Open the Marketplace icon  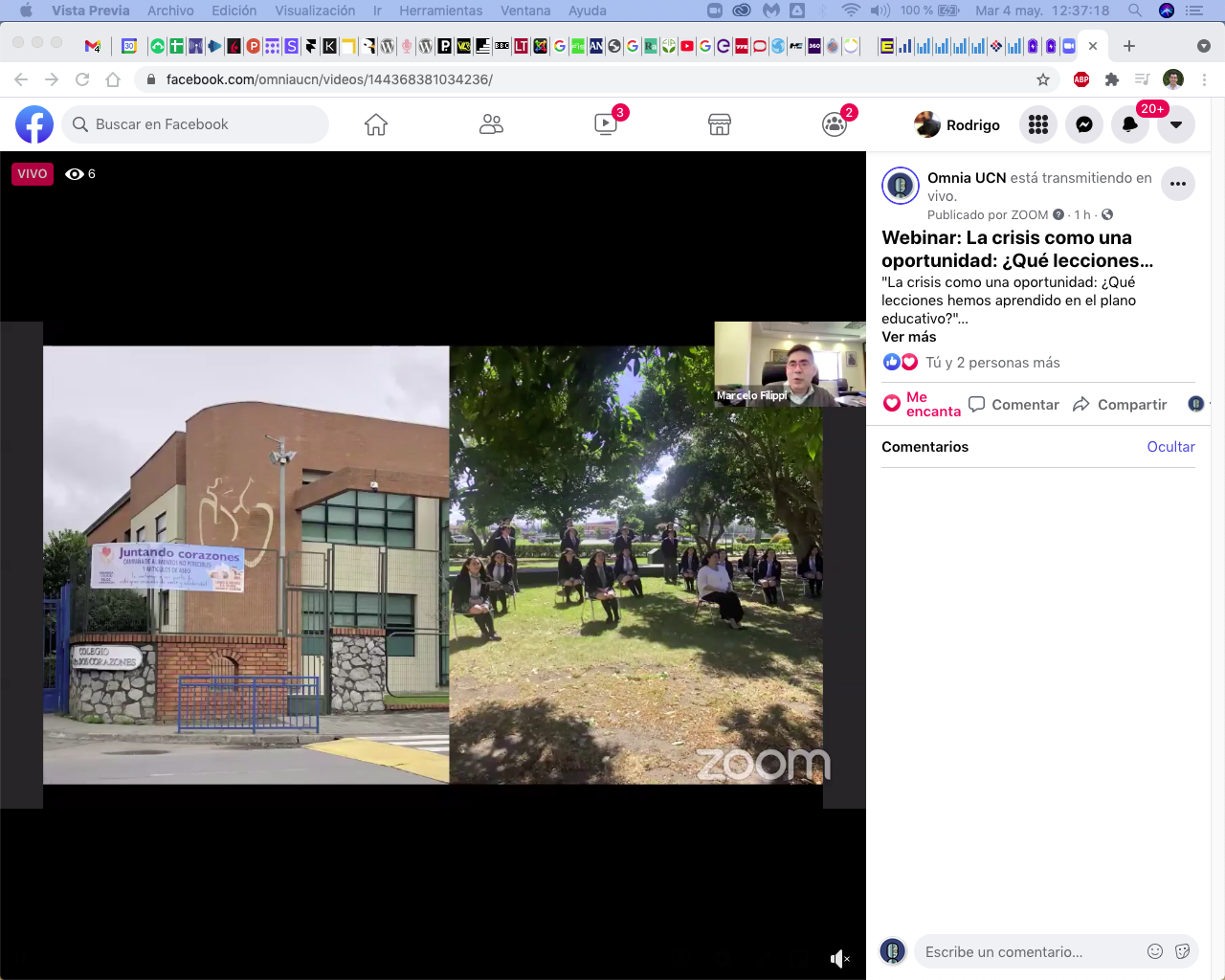tap(720, 124)
